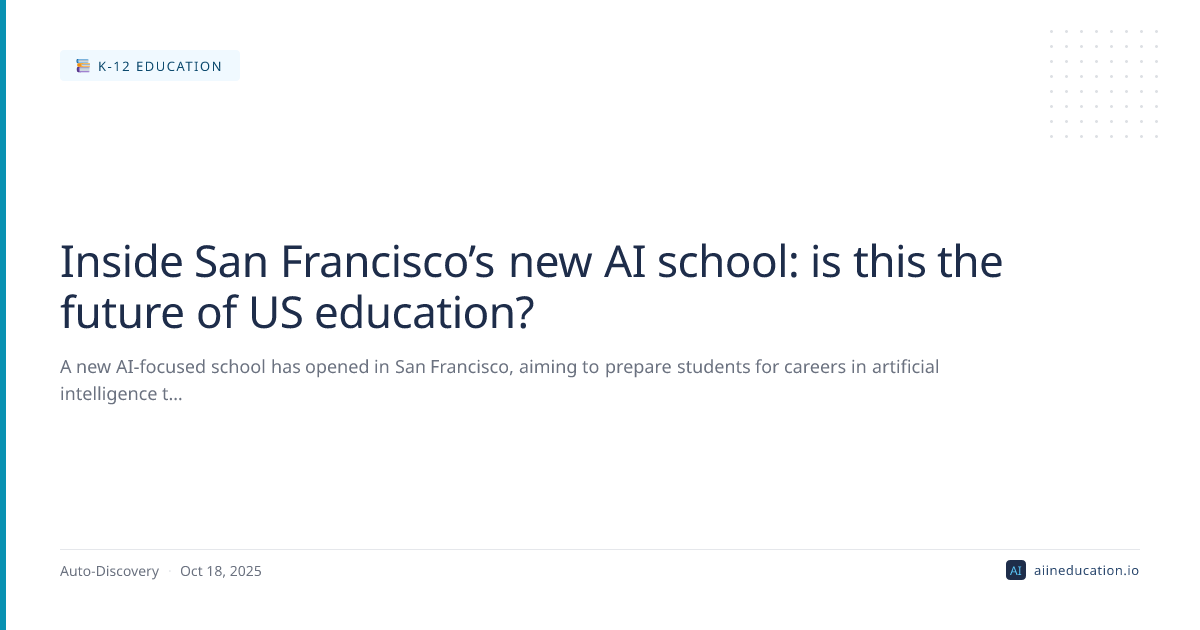Click the word 'artificial' in the summary
The height and width of the screenshot is (630, 1200).
coord(899,367)
